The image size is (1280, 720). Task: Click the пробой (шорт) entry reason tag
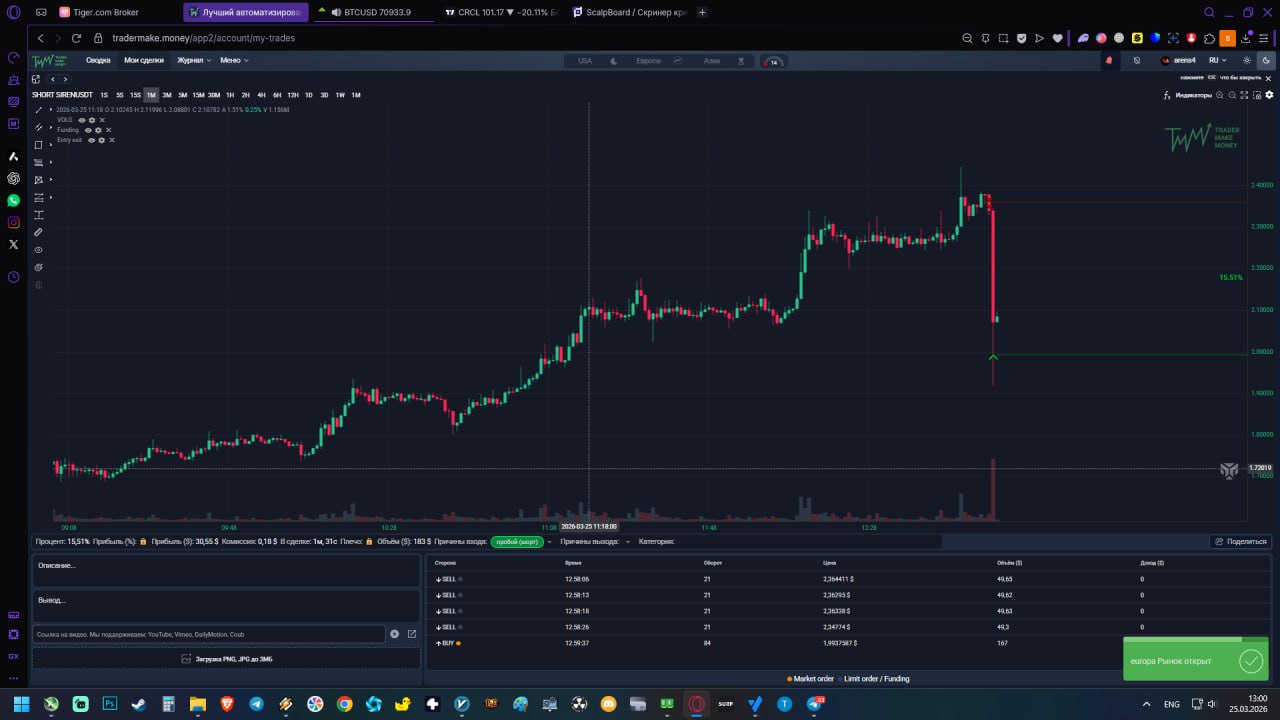coord(517,542)
